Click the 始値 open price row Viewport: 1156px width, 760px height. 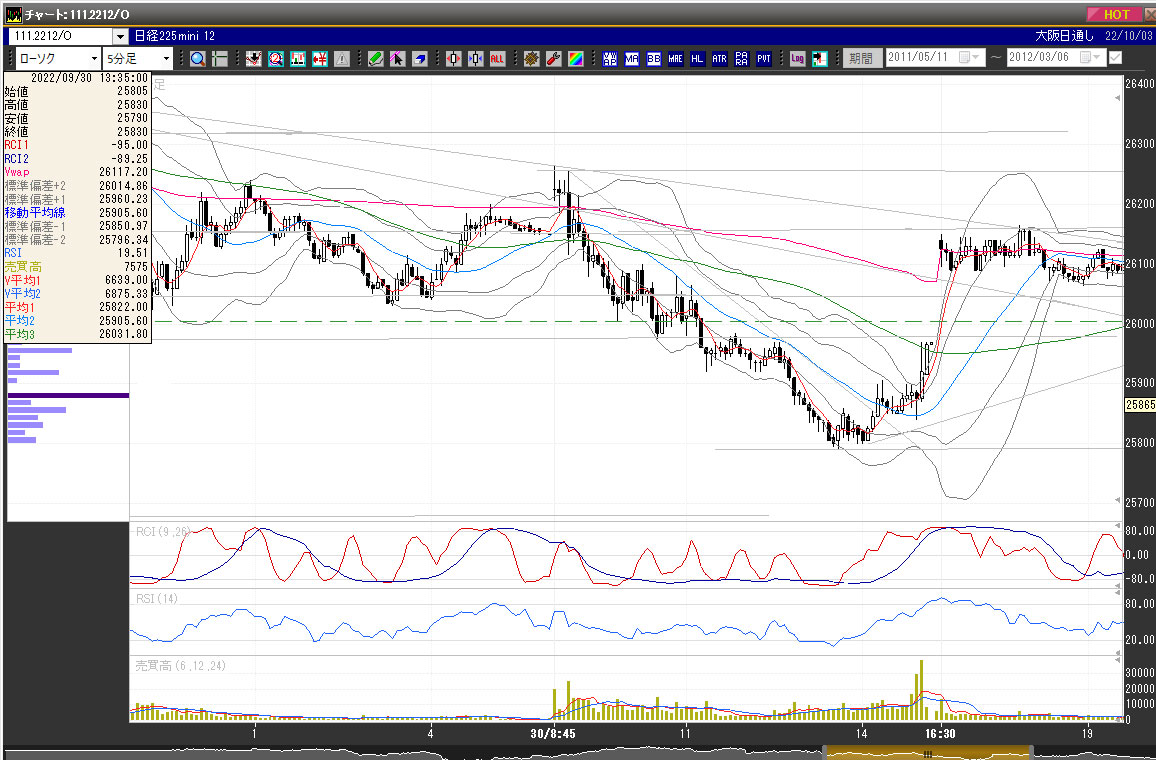pyautogui.click(x=77, y=91)
